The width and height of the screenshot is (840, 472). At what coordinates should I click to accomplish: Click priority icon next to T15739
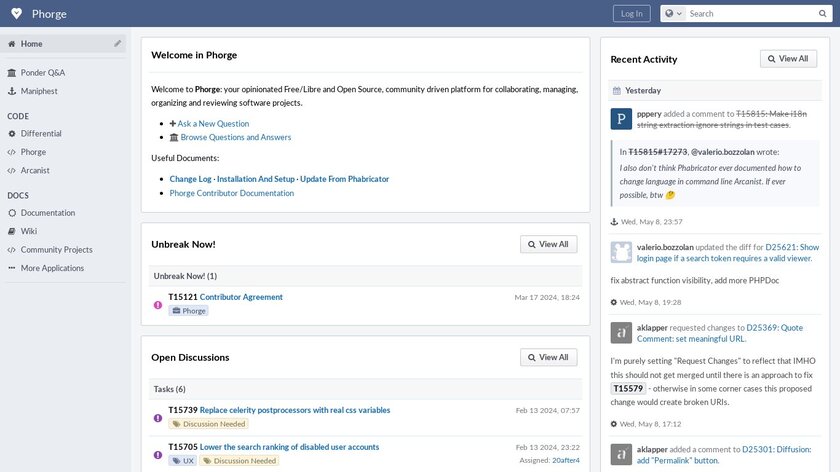(158, 418)
